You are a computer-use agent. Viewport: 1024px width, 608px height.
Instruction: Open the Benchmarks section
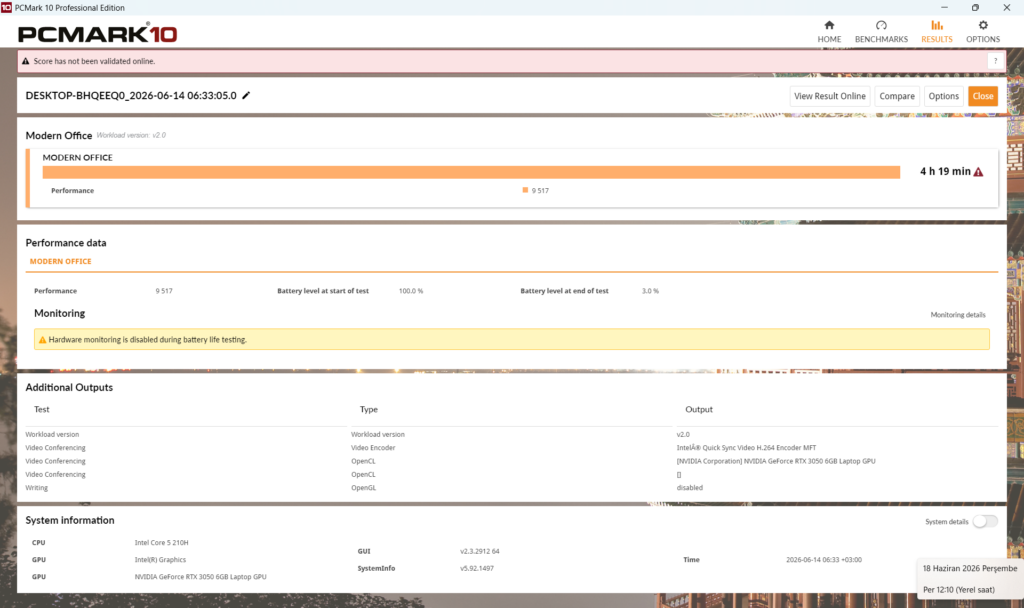[x=881, y=31]
